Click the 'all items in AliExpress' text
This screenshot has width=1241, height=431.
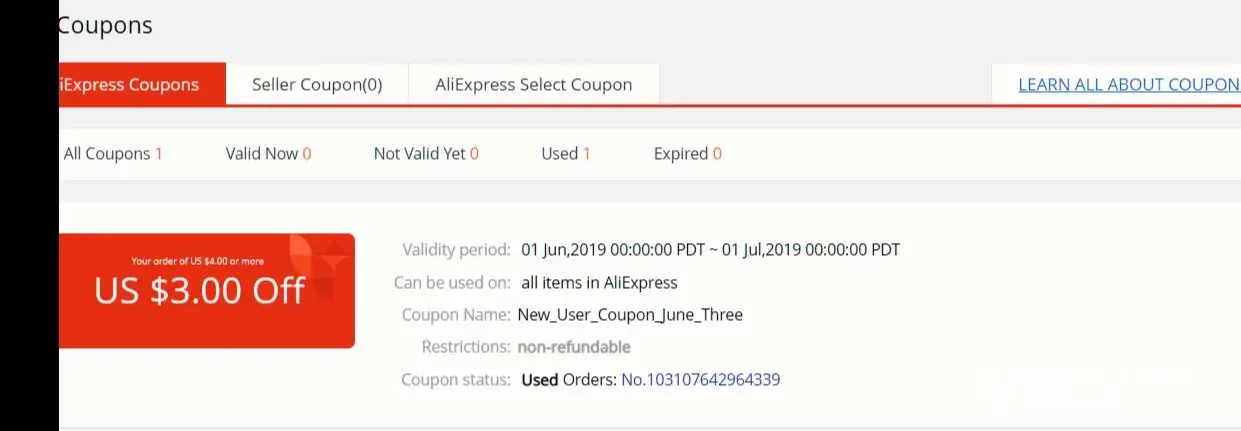click(x=599, y=282)
